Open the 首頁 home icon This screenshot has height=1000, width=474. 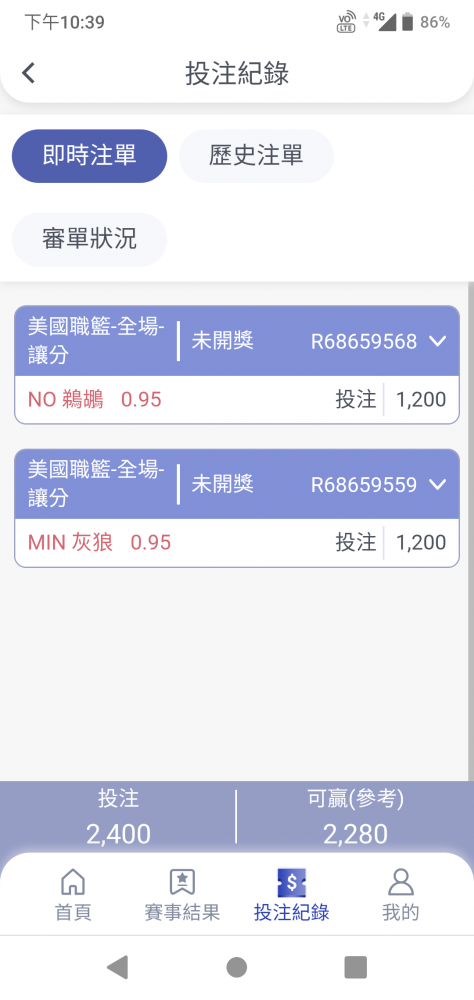[73, 882]
